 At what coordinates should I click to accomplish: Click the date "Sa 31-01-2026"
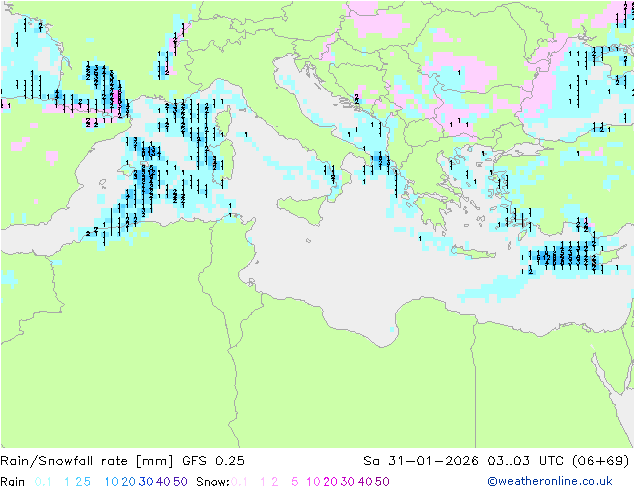(x=421, y=461)
